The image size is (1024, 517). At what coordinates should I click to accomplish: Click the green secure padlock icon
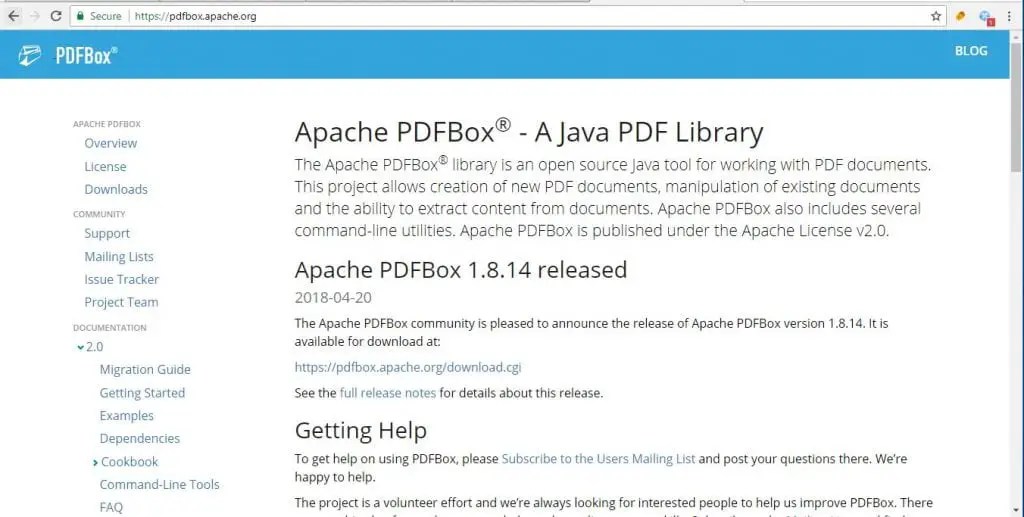tap(80, 16)
